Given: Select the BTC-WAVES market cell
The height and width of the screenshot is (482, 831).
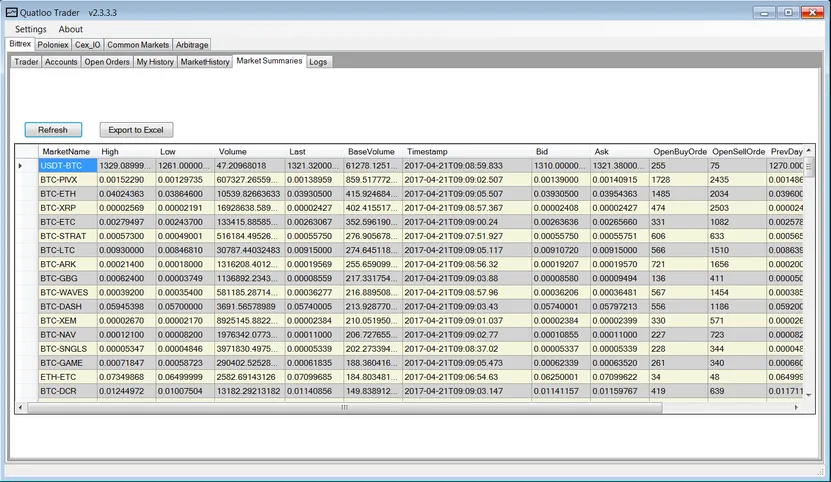Looking at the screenshot, I should [x=68, y=292].
